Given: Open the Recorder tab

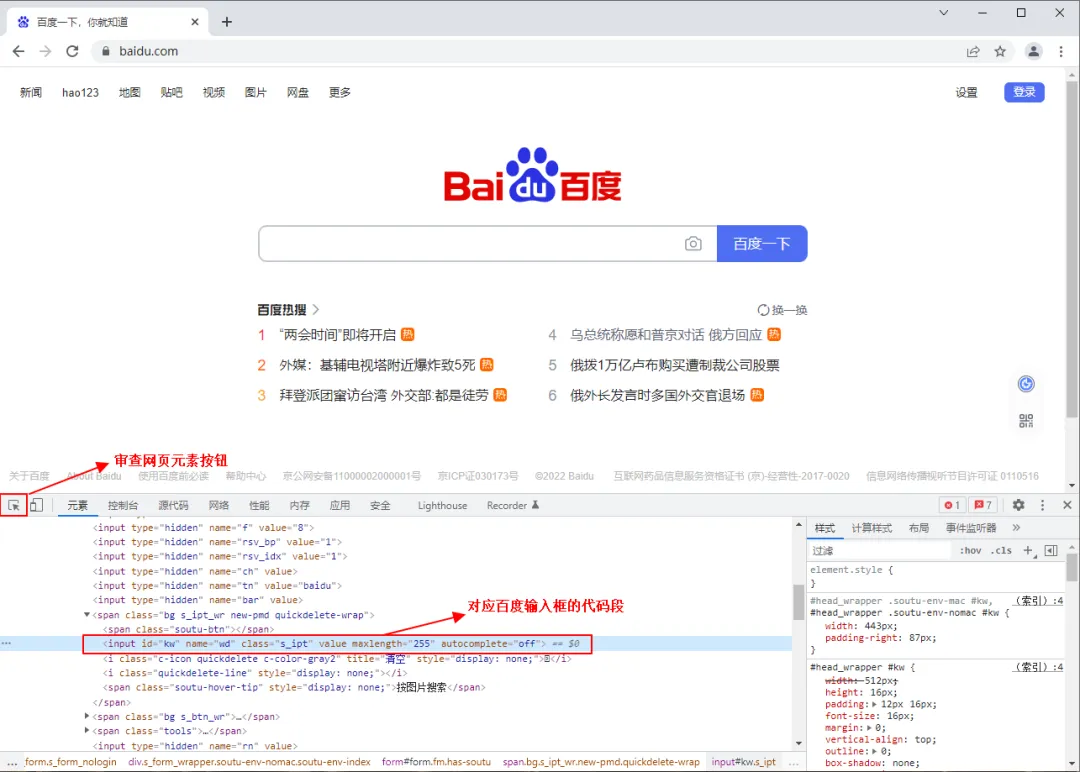Looking at the screenshot, I should point(512,505).
